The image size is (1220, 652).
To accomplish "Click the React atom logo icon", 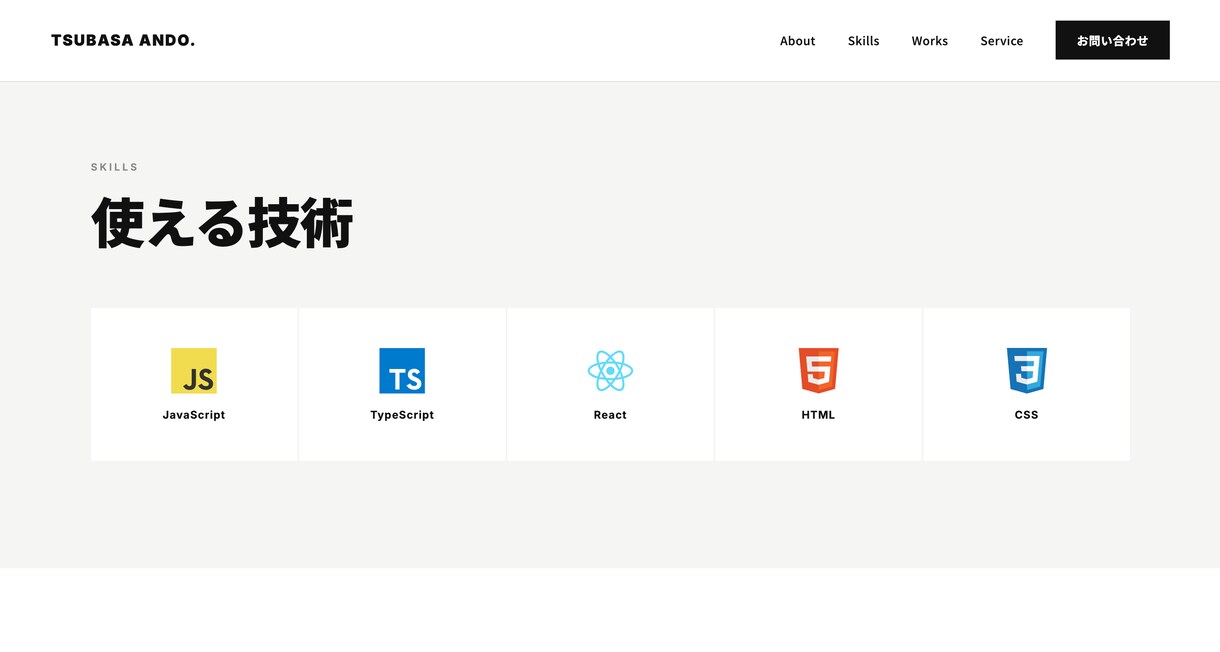I will click(x=610, y=371).
